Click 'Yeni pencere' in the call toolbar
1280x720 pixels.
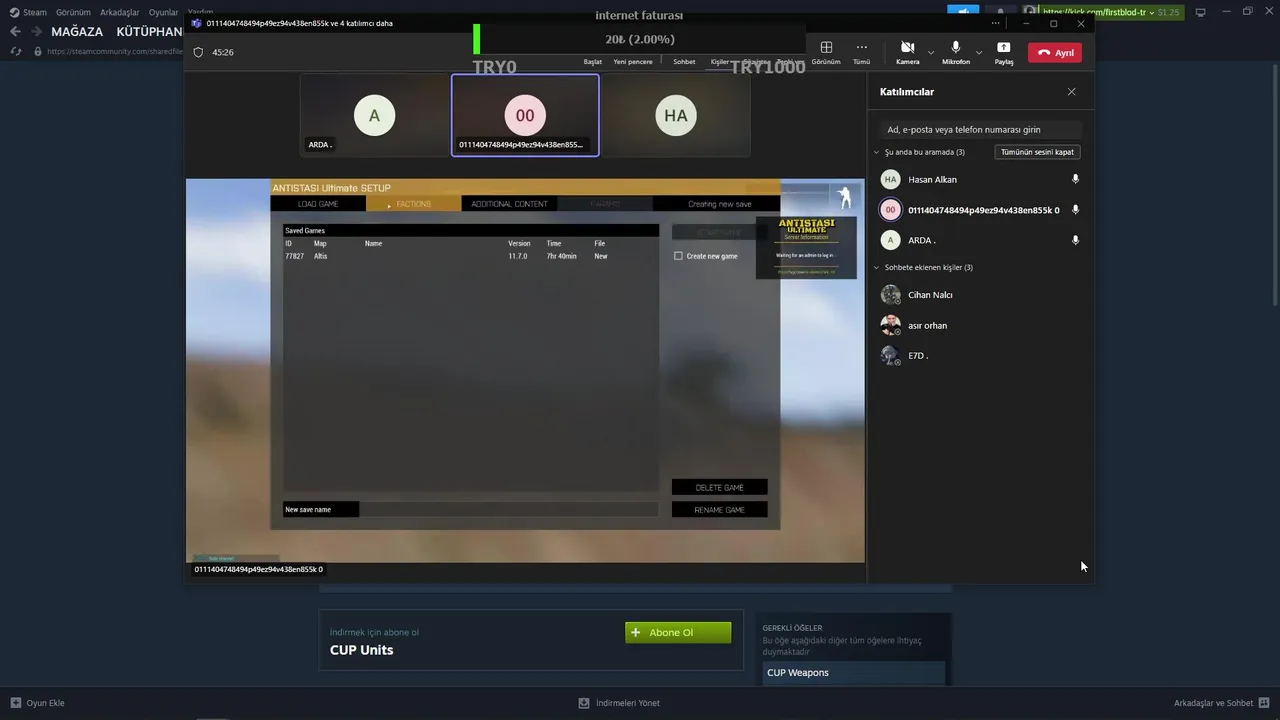point(633,62)
